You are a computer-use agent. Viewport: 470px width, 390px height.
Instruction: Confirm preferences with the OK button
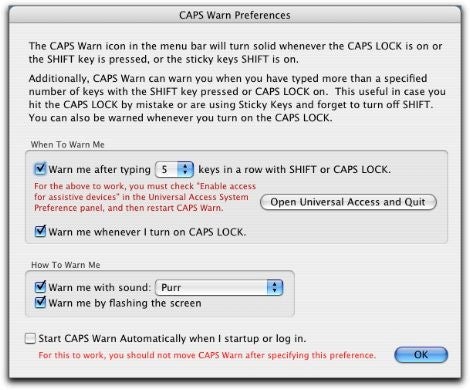pyautogui.click(x=421, y=355)
